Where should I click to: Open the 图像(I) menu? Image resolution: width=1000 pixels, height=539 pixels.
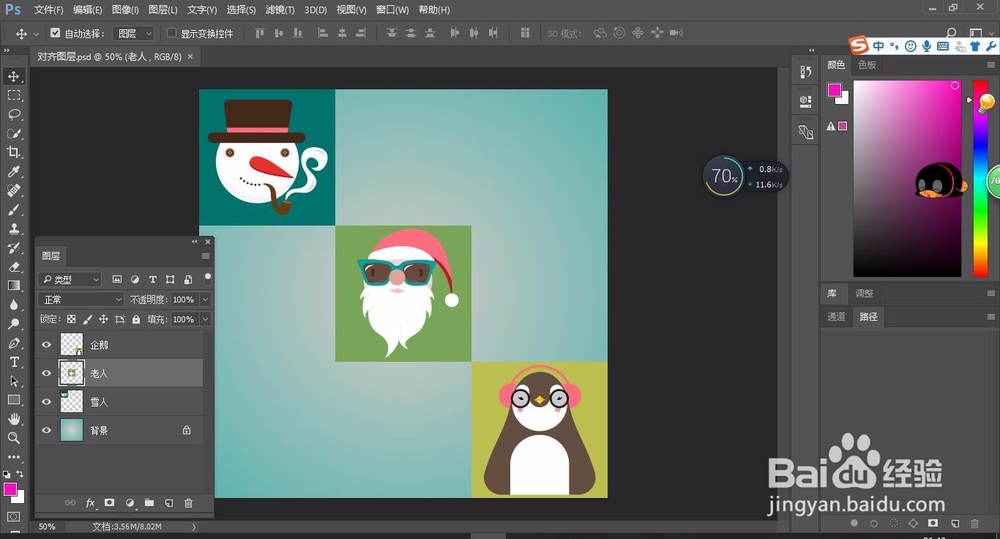click(125, 10)
